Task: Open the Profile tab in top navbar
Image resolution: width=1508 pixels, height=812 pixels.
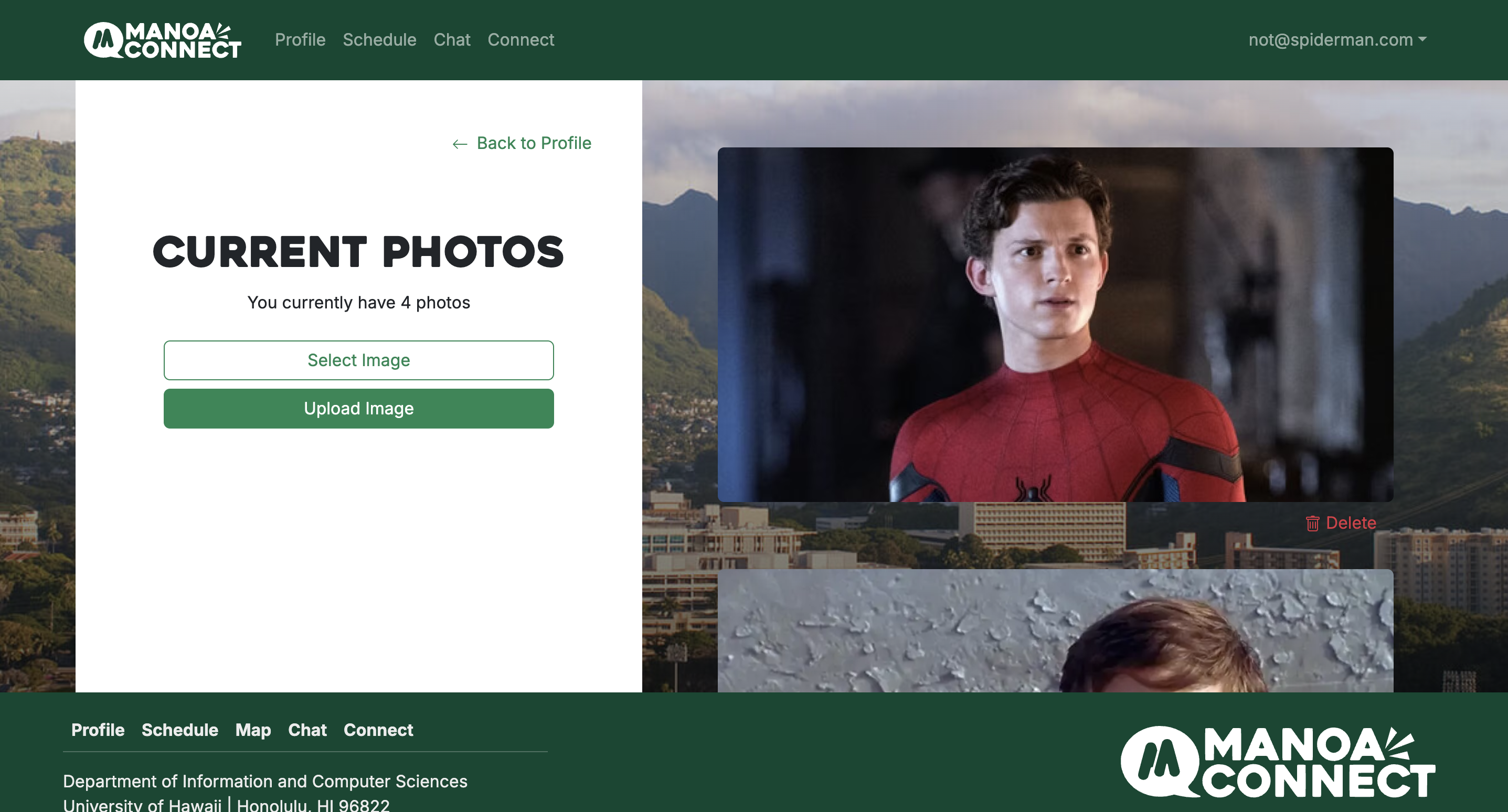Action: [300, 40]
